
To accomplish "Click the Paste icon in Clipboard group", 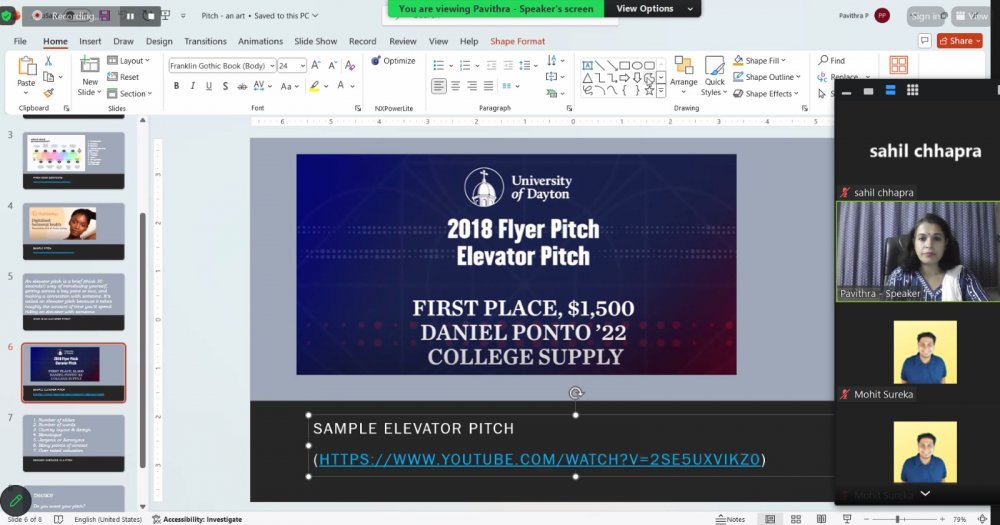I will coord(26,71).
